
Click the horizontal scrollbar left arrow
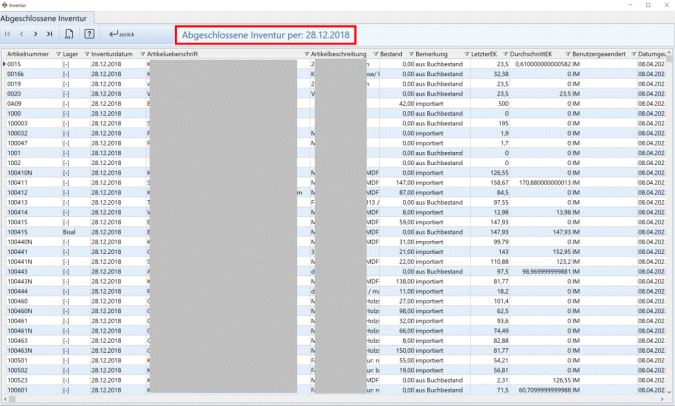pyautogui.click(x=5, y=399)
